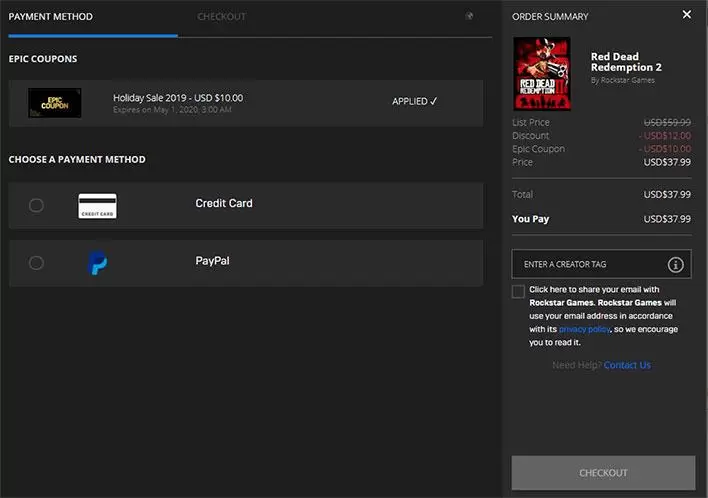
Task: Open the Contact Us link
Action: [627, 365]
